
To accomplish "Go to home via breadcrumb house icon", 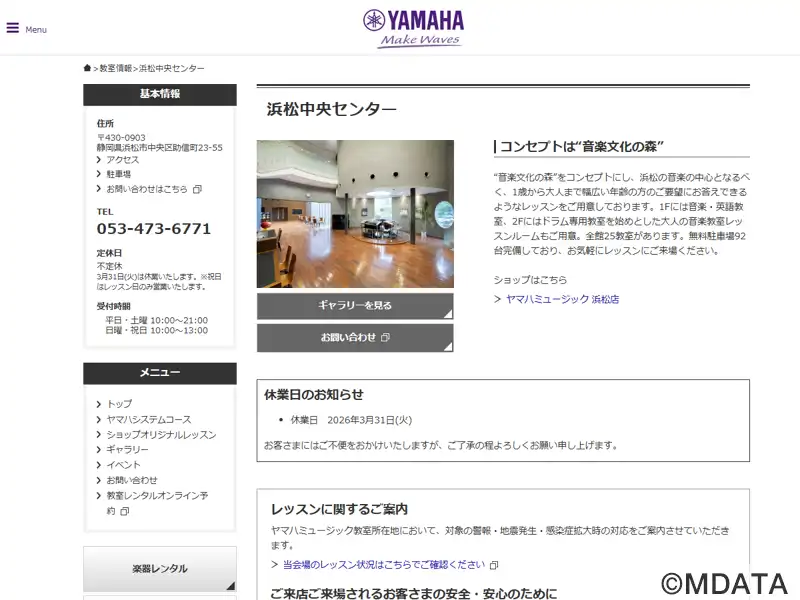I will pos(87,68).
